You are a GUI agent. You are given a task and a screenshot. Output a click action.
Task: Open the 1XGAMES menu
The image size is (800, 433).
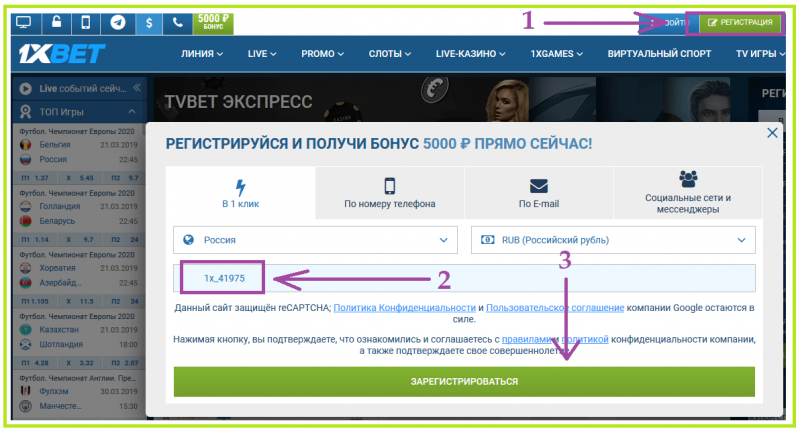pyautogui.click(x=556, y=54)
